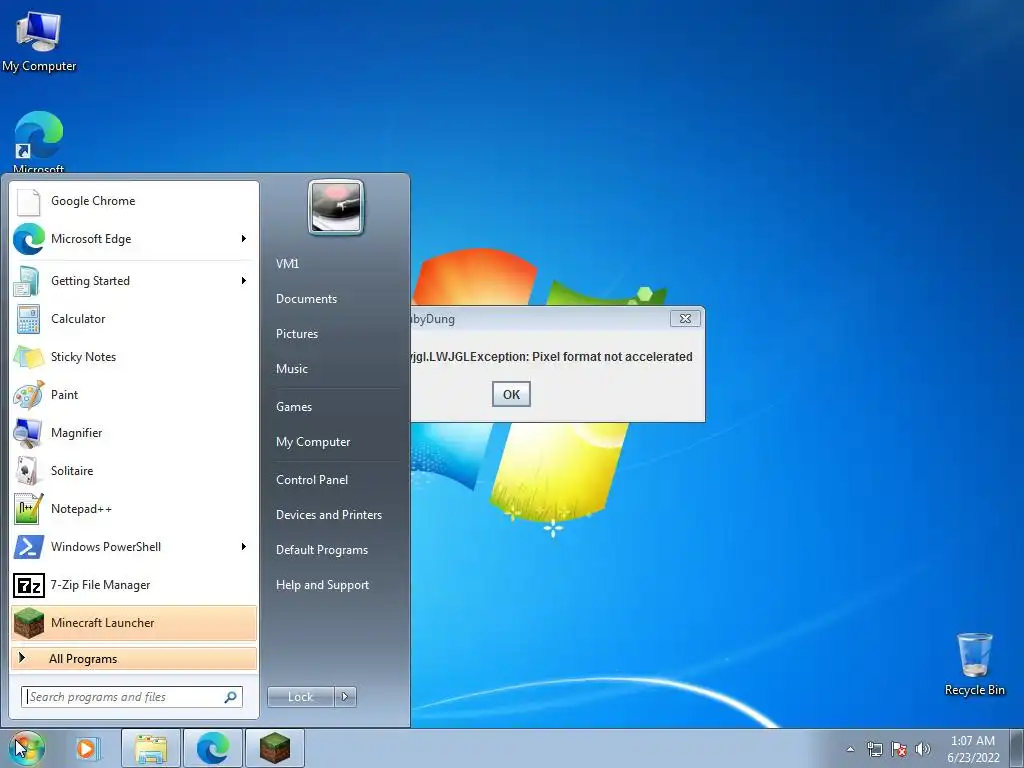Switch to Minecraft in the taskbar
The image size is (1024, 768).
coord(275,748)
